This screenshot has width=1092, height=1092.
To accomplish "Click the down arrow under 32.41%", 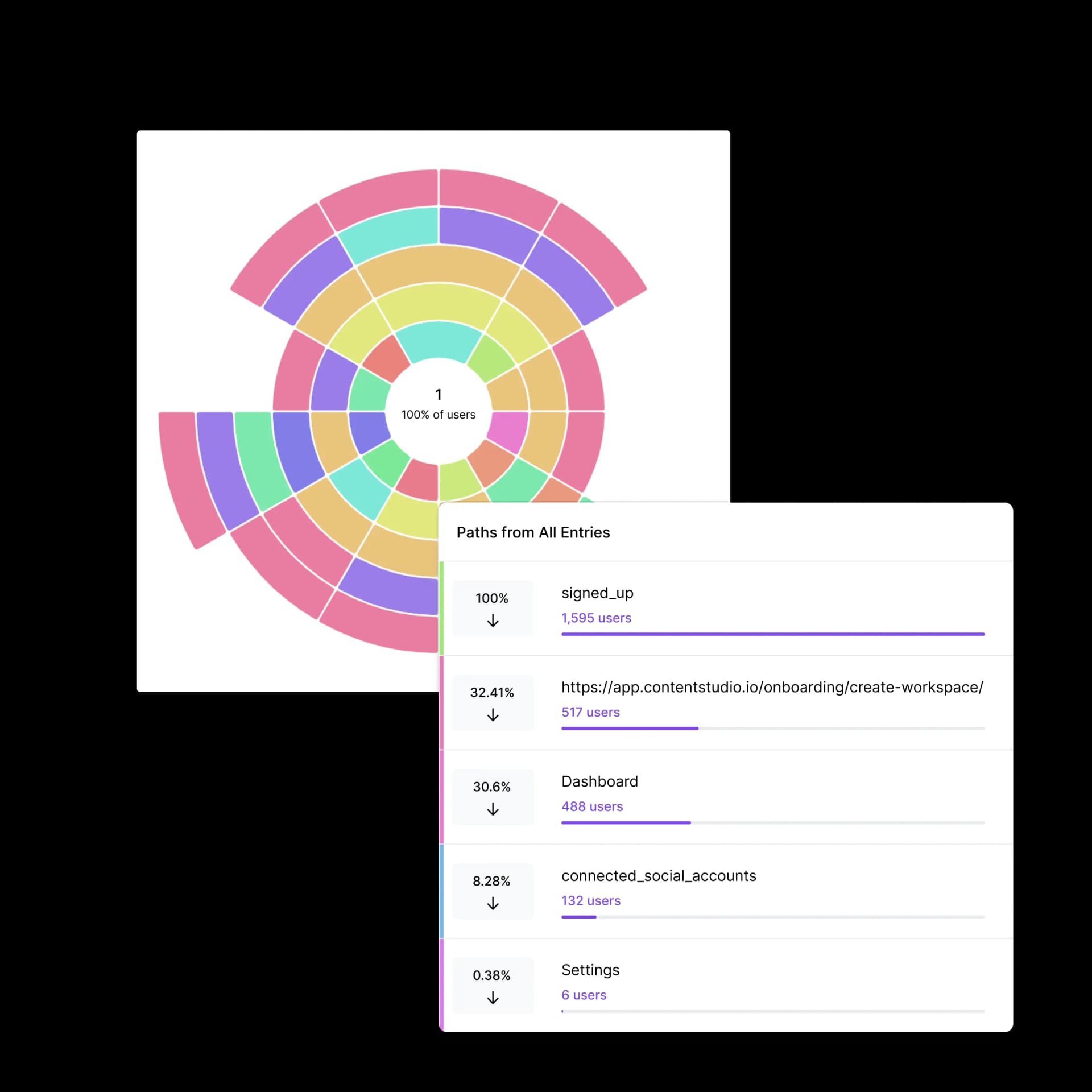I will point(493,715).
